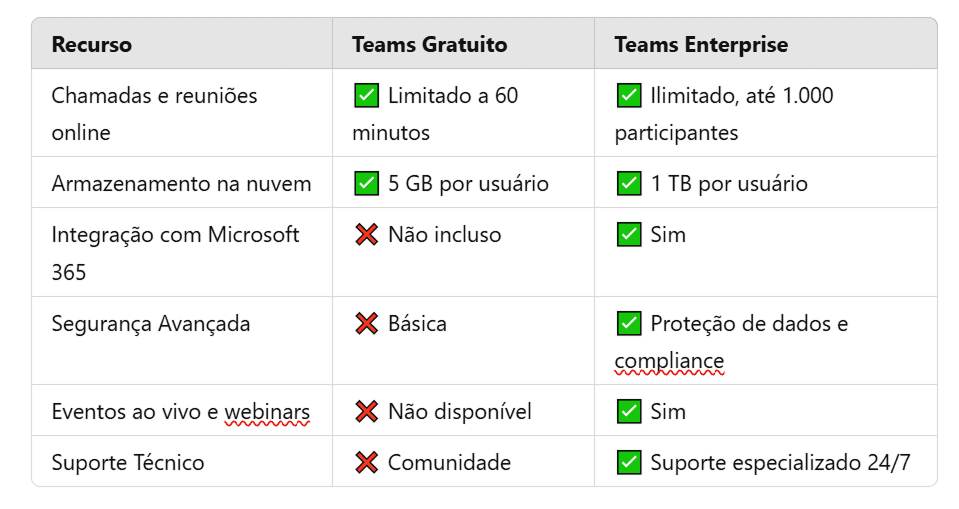Click the 'Segurança Avançada' row label
Image resolution: width=959 pixels, height=509 pixels.
pyautogui.click(x=150, y=323)
